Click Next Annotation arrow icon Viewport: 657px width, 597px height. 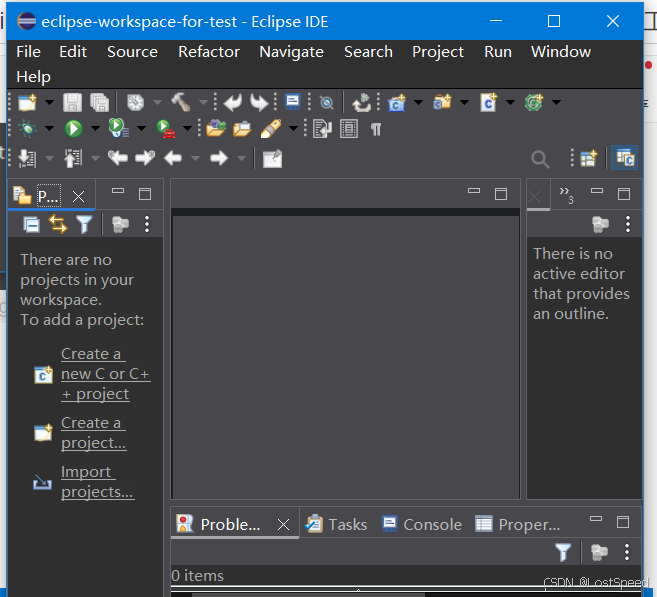coord(27,158)
